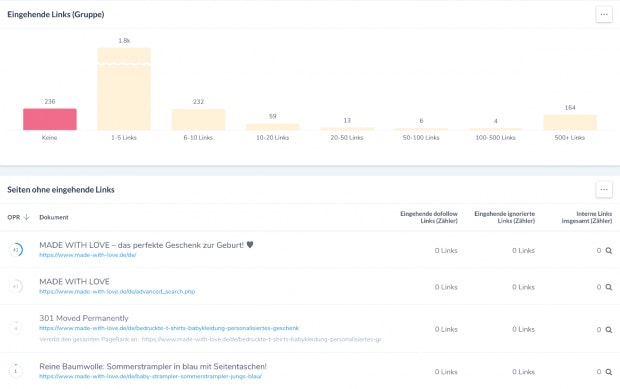Click magnifier icon in advanced_search.php row

609,287
